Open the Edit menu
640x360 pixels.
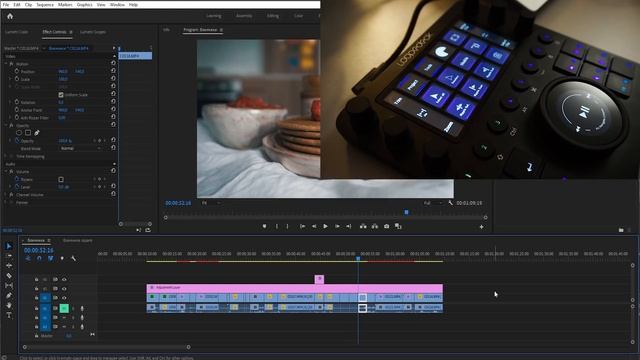(x=17, y=4)
